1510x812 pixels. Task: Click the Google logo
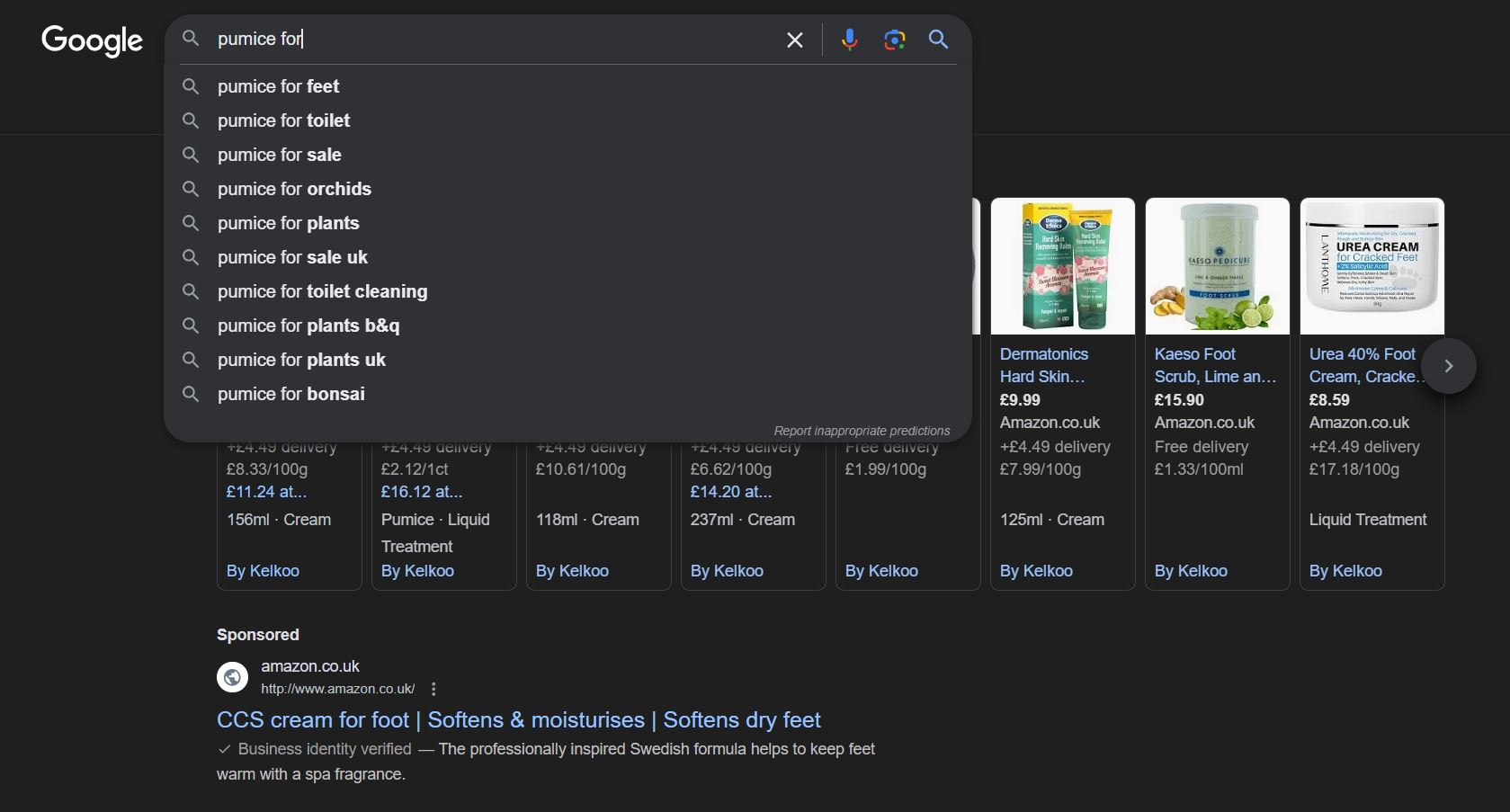[x=92, y=40]
